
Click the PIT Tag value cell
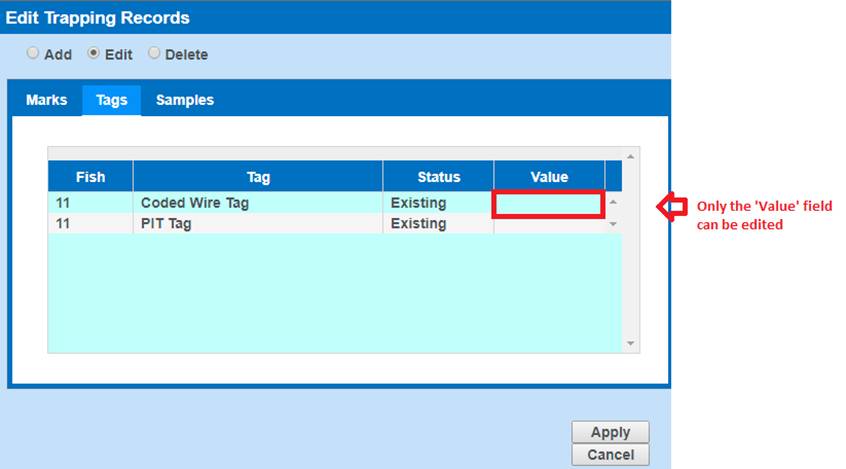tap(548, 224)
